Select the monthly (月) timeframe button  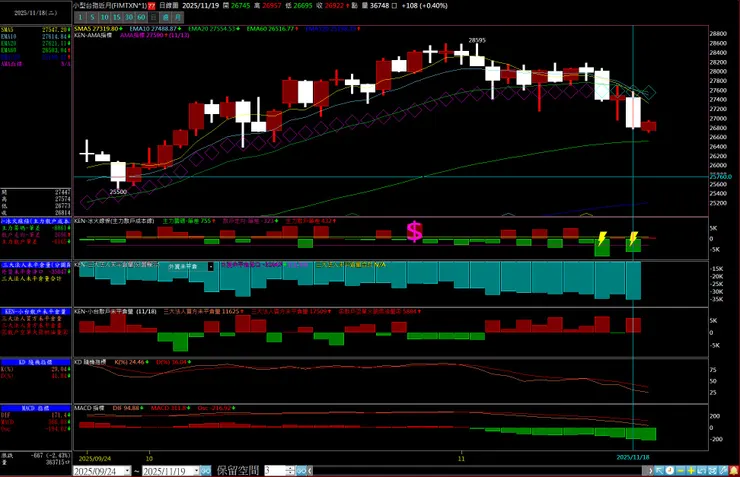[x=177, y=17]
